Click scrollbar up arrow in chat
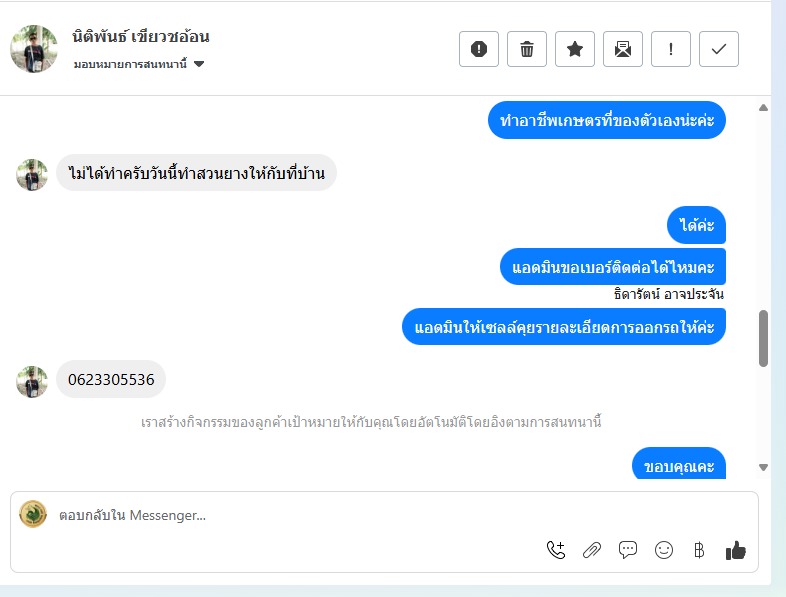Screen dimensions: 786x597 coord(763,107)
